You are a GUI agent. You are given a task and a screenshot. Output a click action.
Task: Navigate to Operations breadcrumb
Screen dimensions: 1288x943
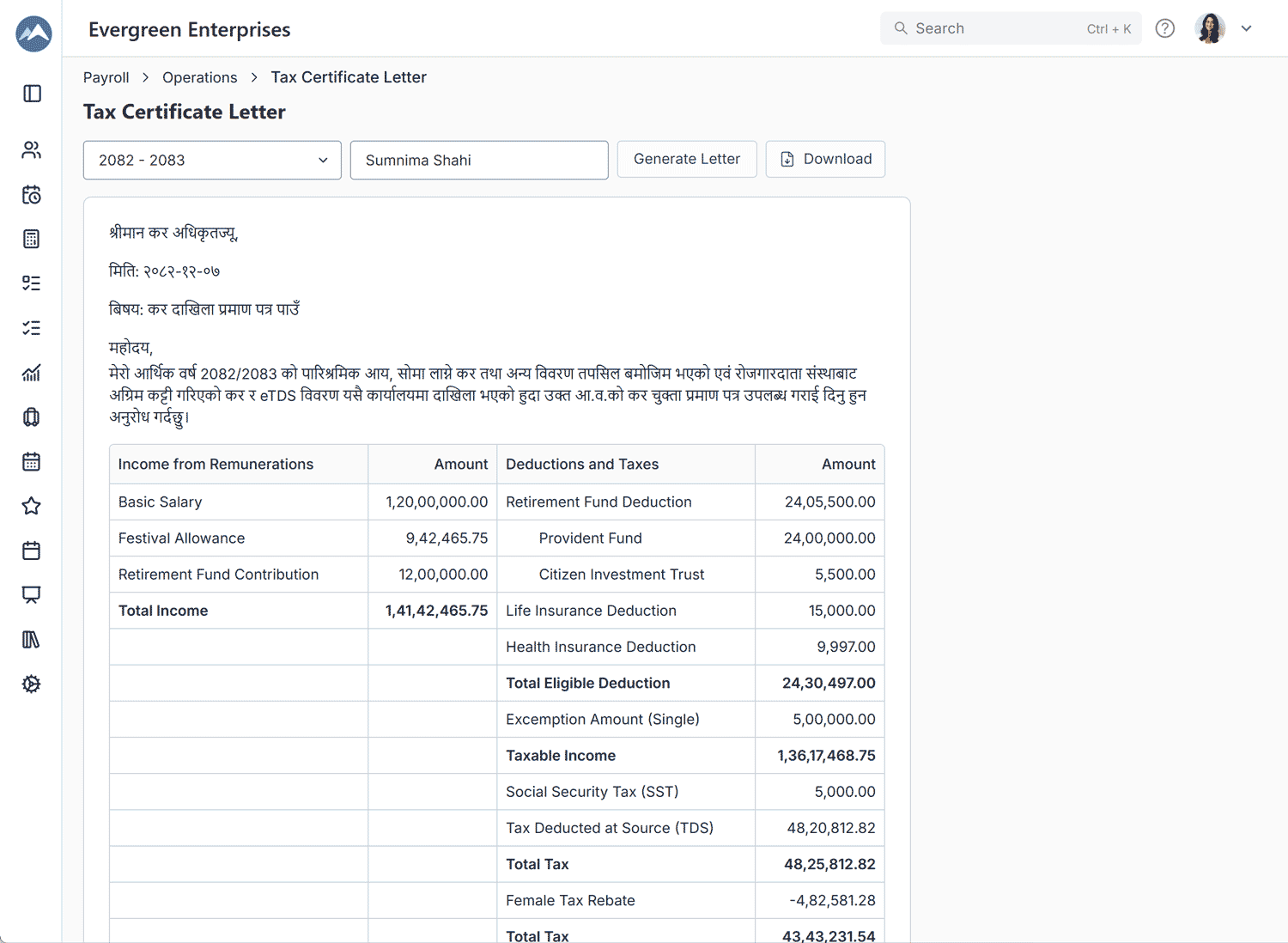pos(199,77)
